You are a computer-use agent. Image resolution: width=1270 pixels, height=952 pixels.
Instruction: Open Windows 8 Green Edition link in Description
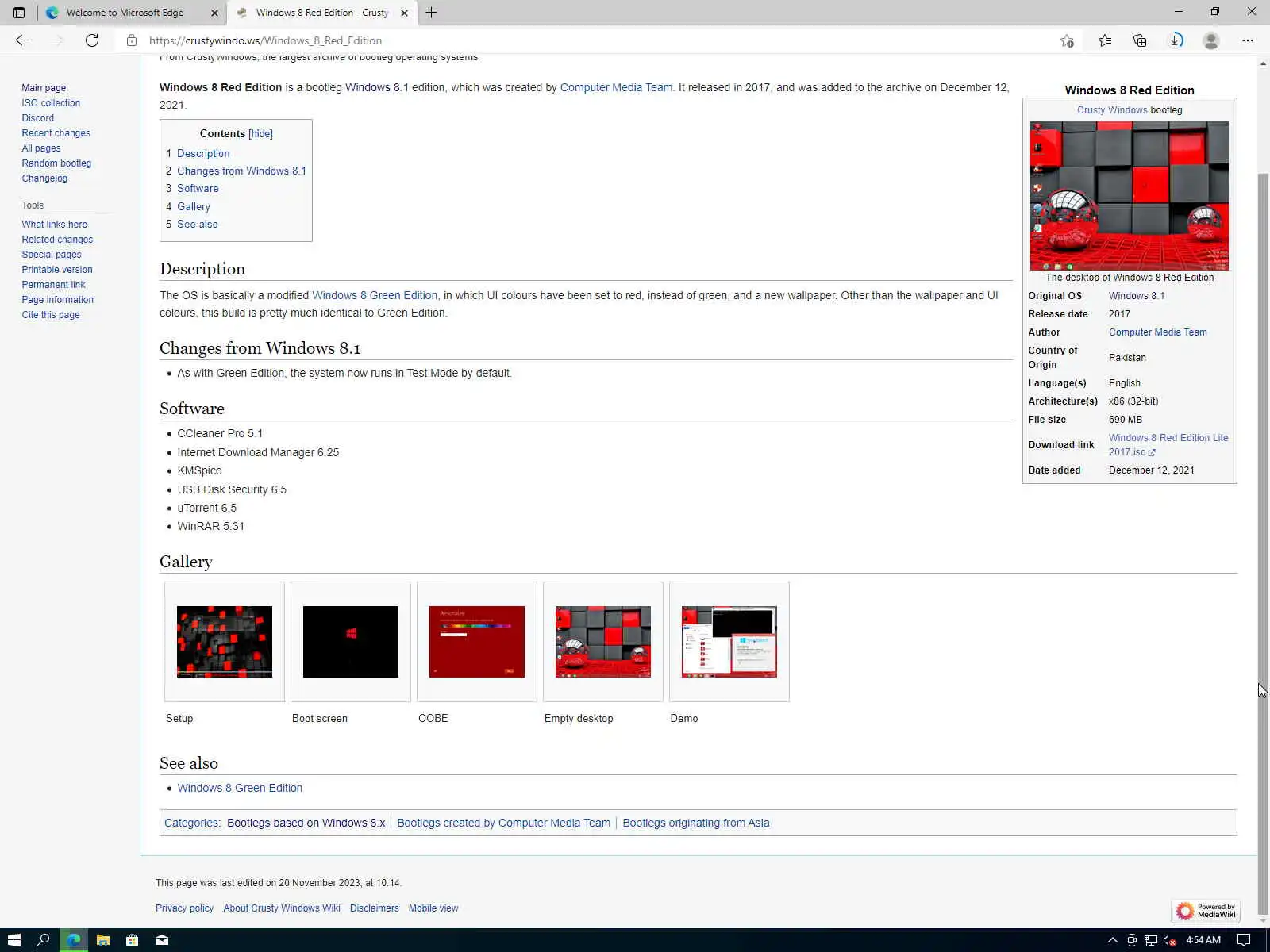375,296
